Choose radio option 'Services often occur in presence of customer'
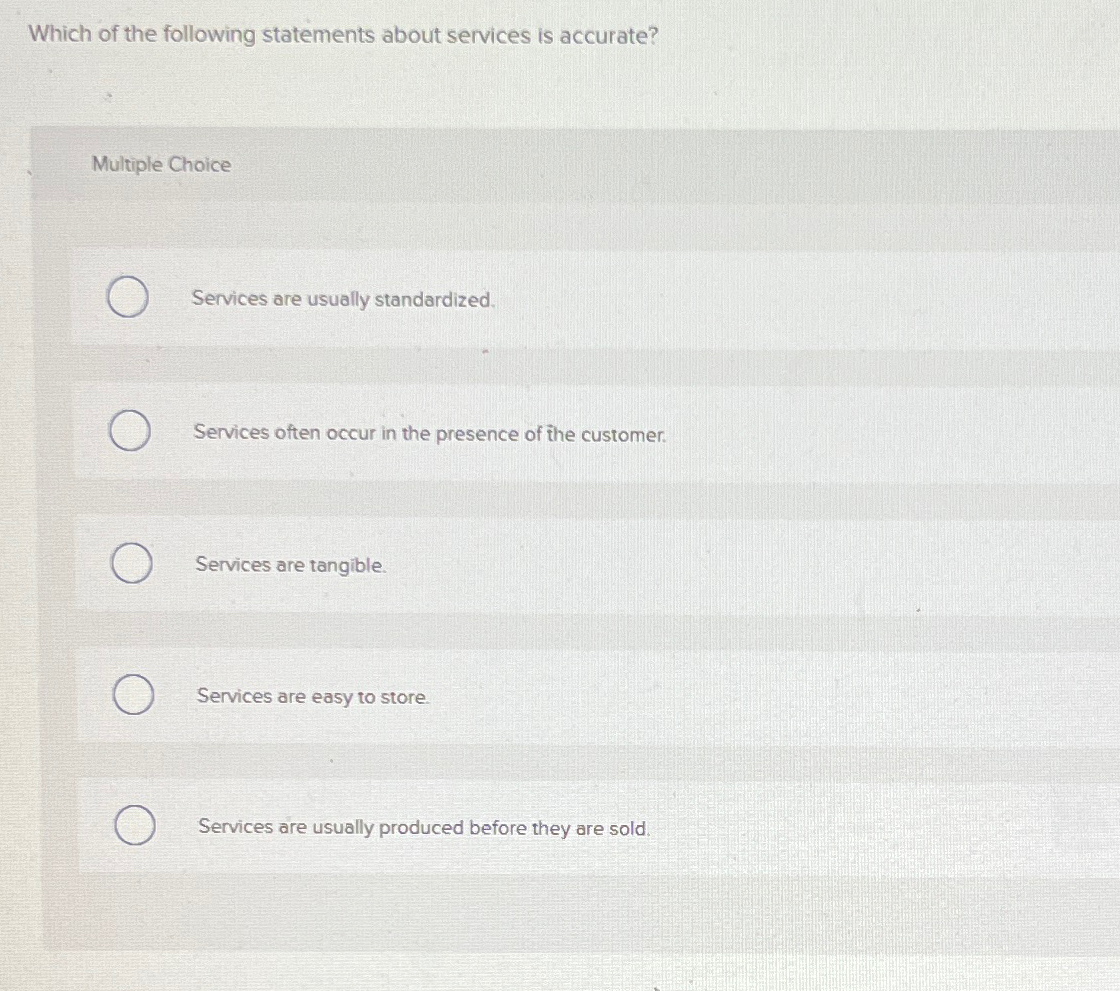This screenshot has height=991, width=1120. tap(131, 432)
